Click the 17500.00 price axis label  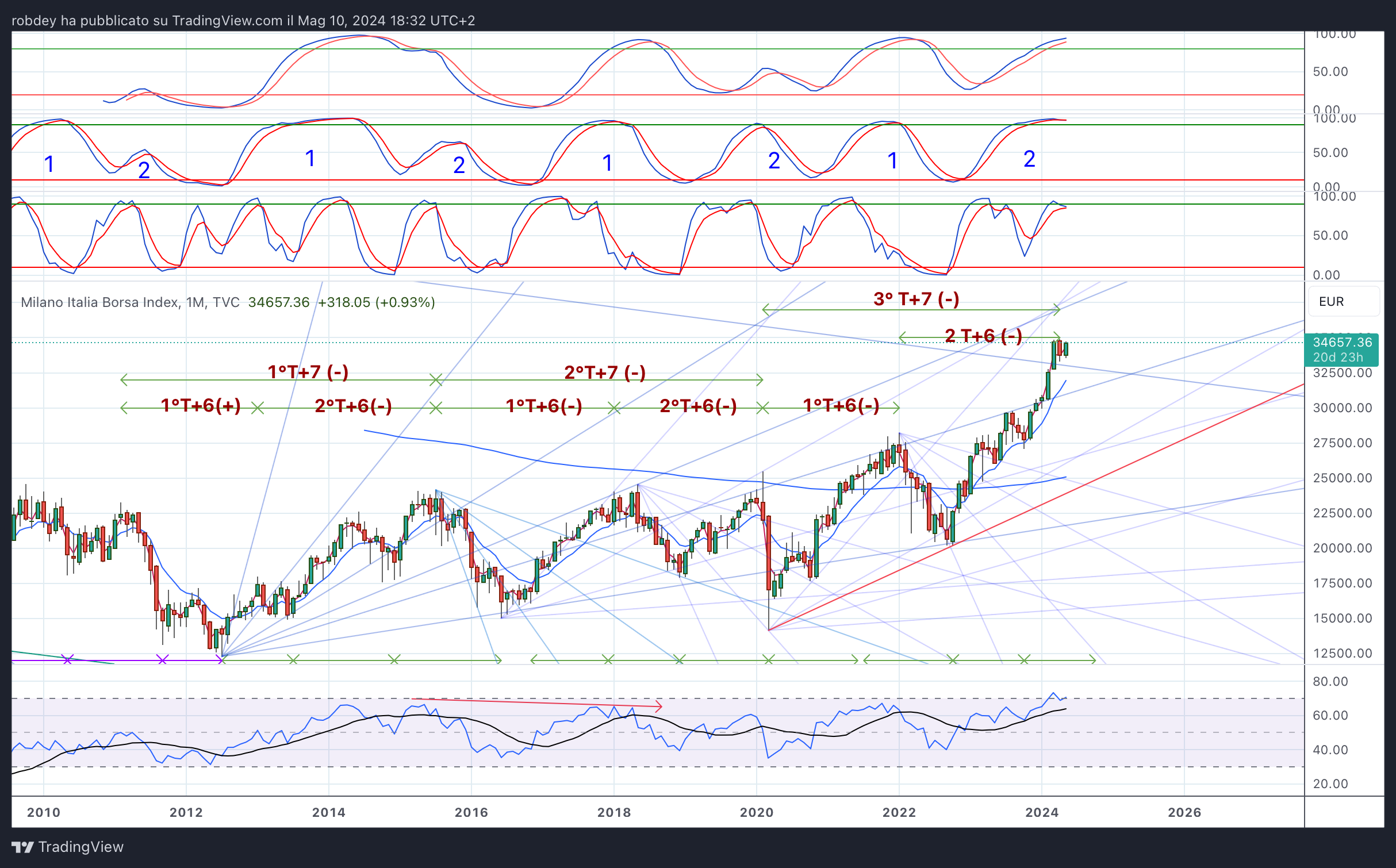click(x=1343, y=583)
